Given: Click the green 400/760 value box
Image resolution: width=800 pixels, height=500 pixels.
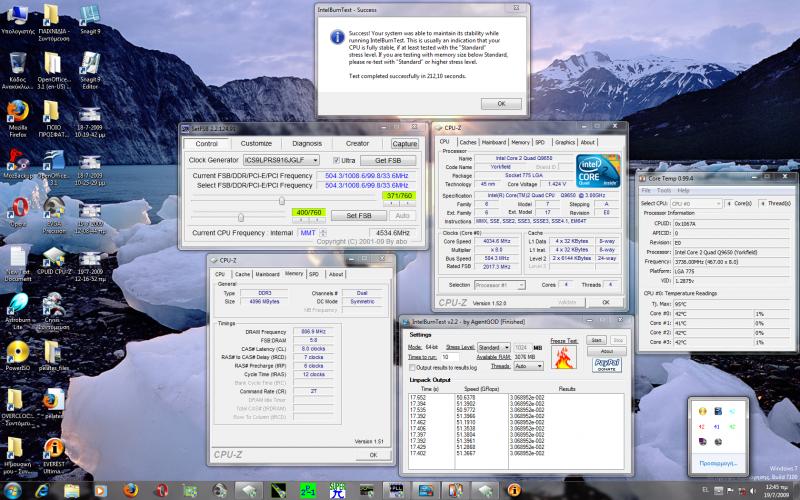Looking at the screenshot, I should [309, 212].
